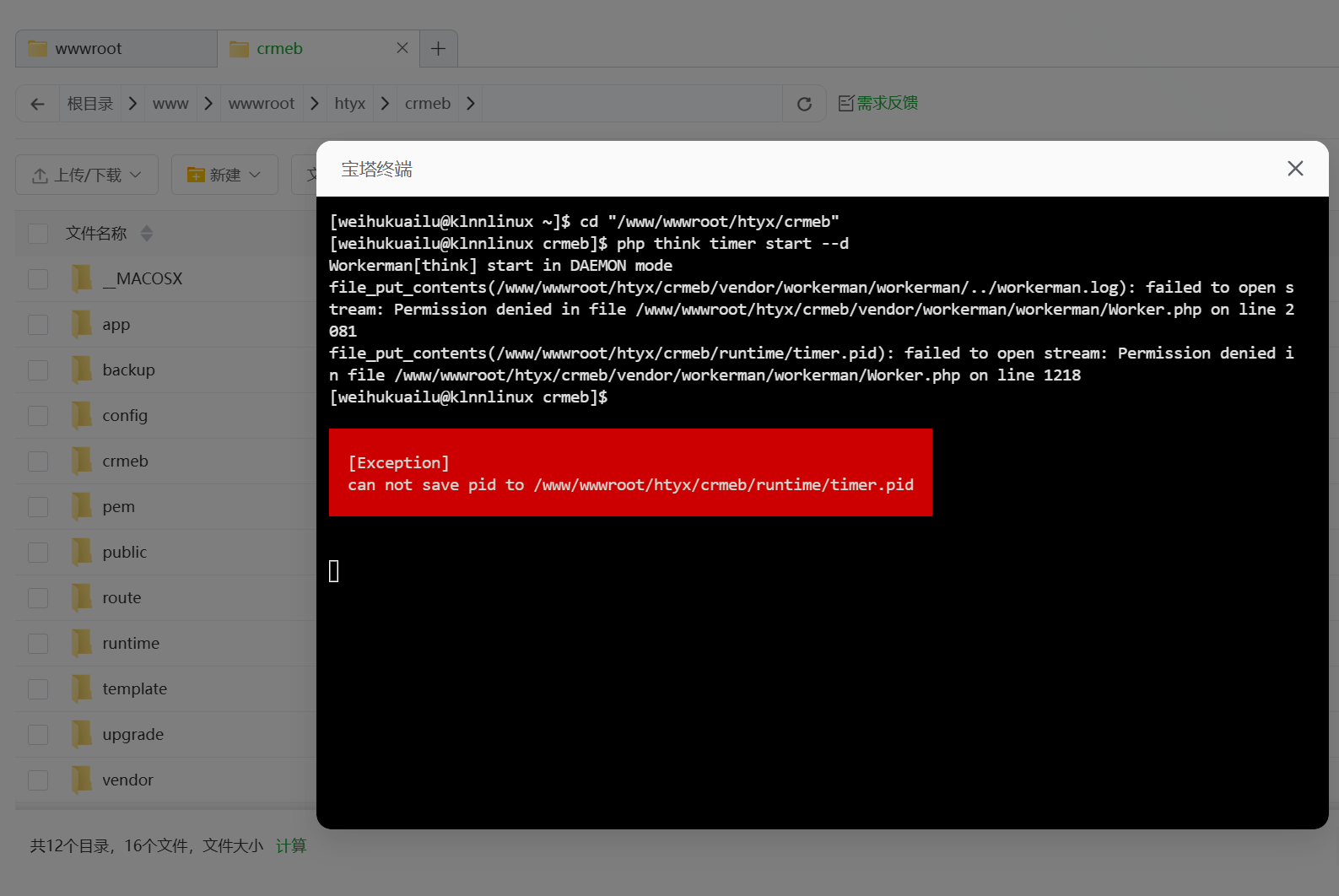Close the 宝塔终端 terminal dialog
Viewport: 1339px width, 896px height.
1295,169
